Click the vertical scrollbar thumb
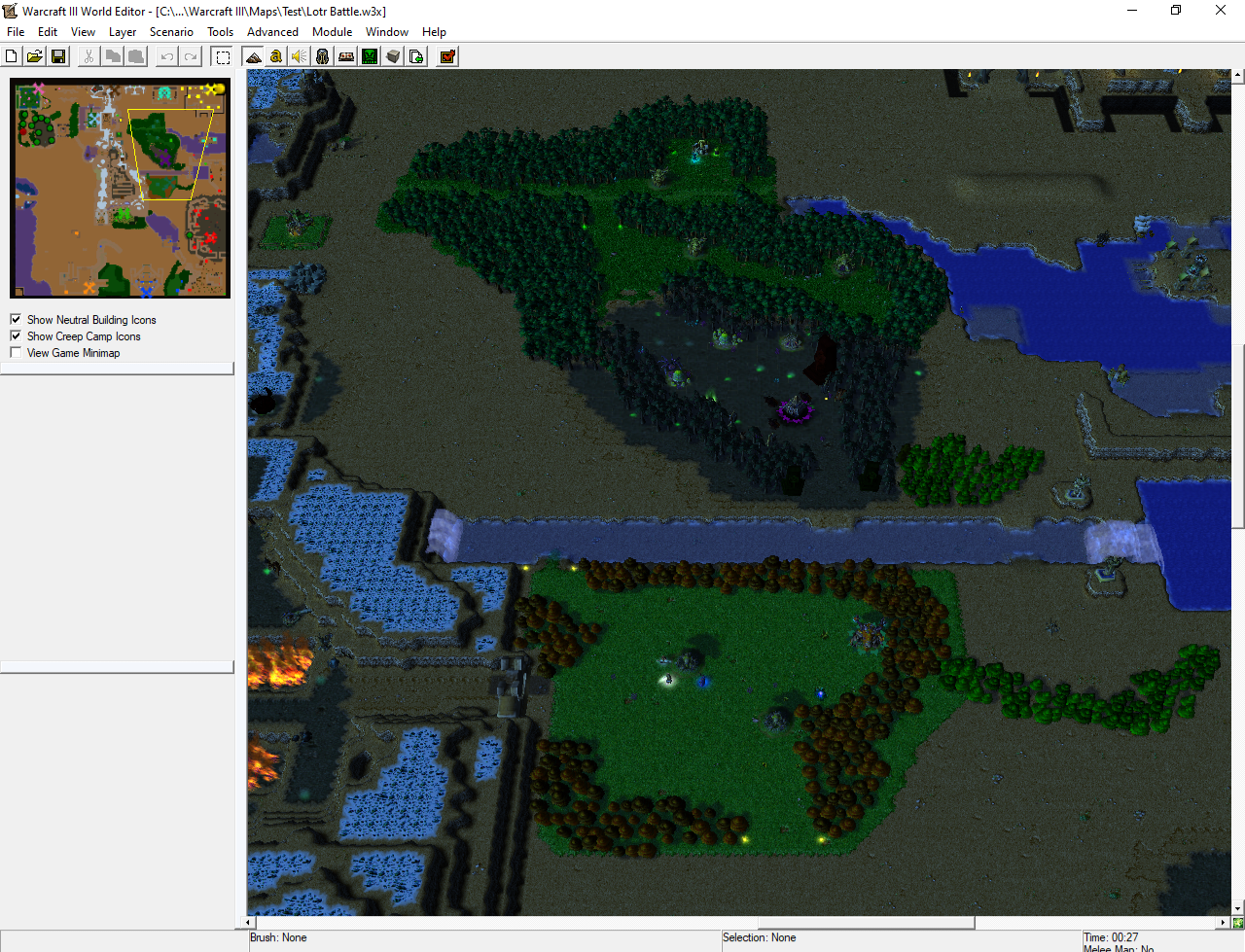The image size is (1245, 952). pyautogui.click(x=1237, y=437)
